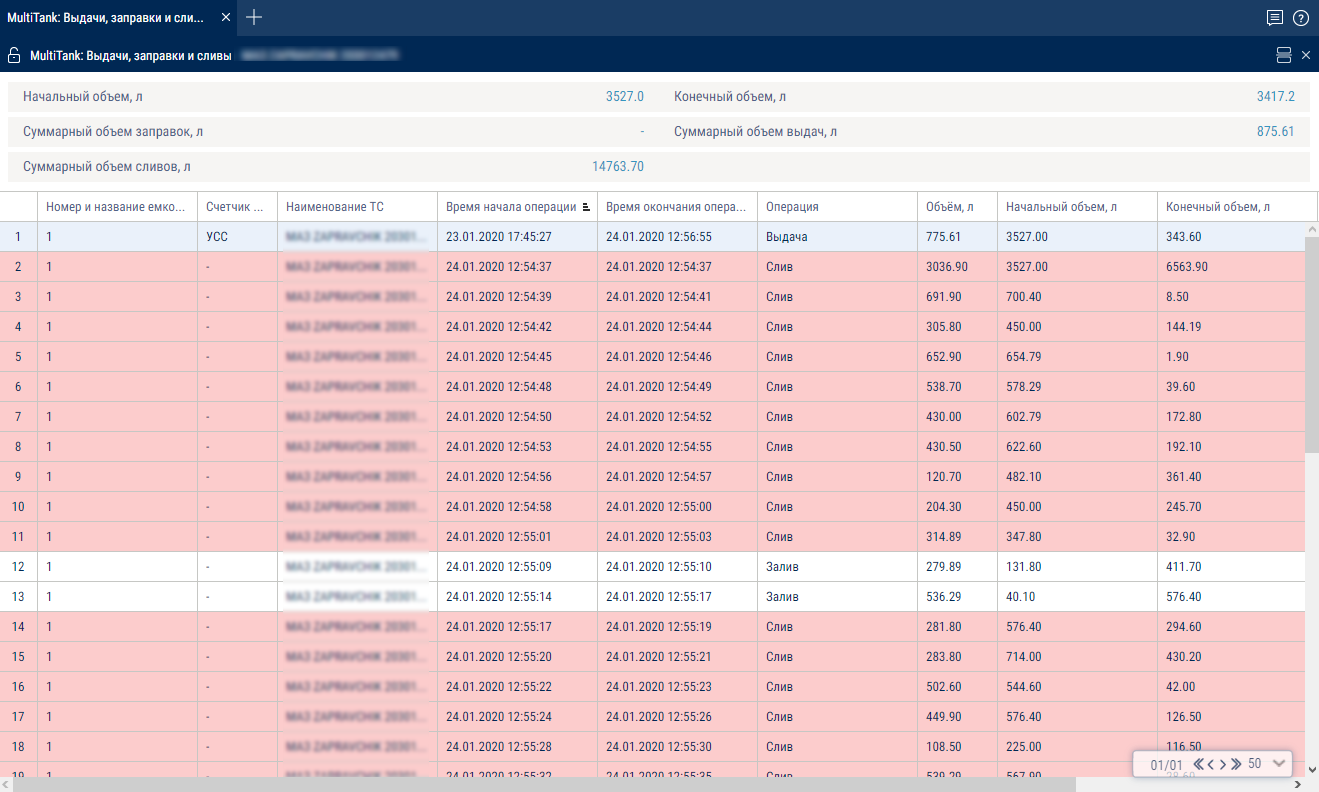Click end volume cell 294.60

[1231, 627]
